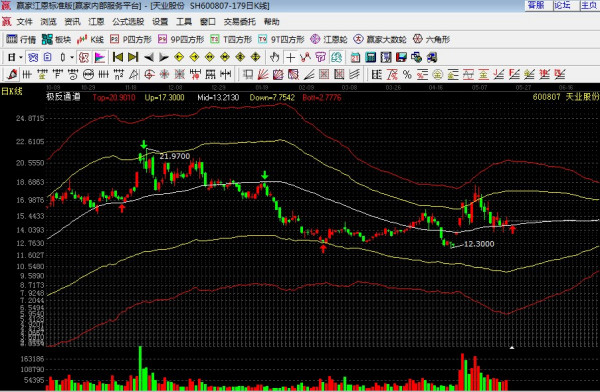
Task: Open the calculator icon in toolbar
Action: click(x=370, y=57)
